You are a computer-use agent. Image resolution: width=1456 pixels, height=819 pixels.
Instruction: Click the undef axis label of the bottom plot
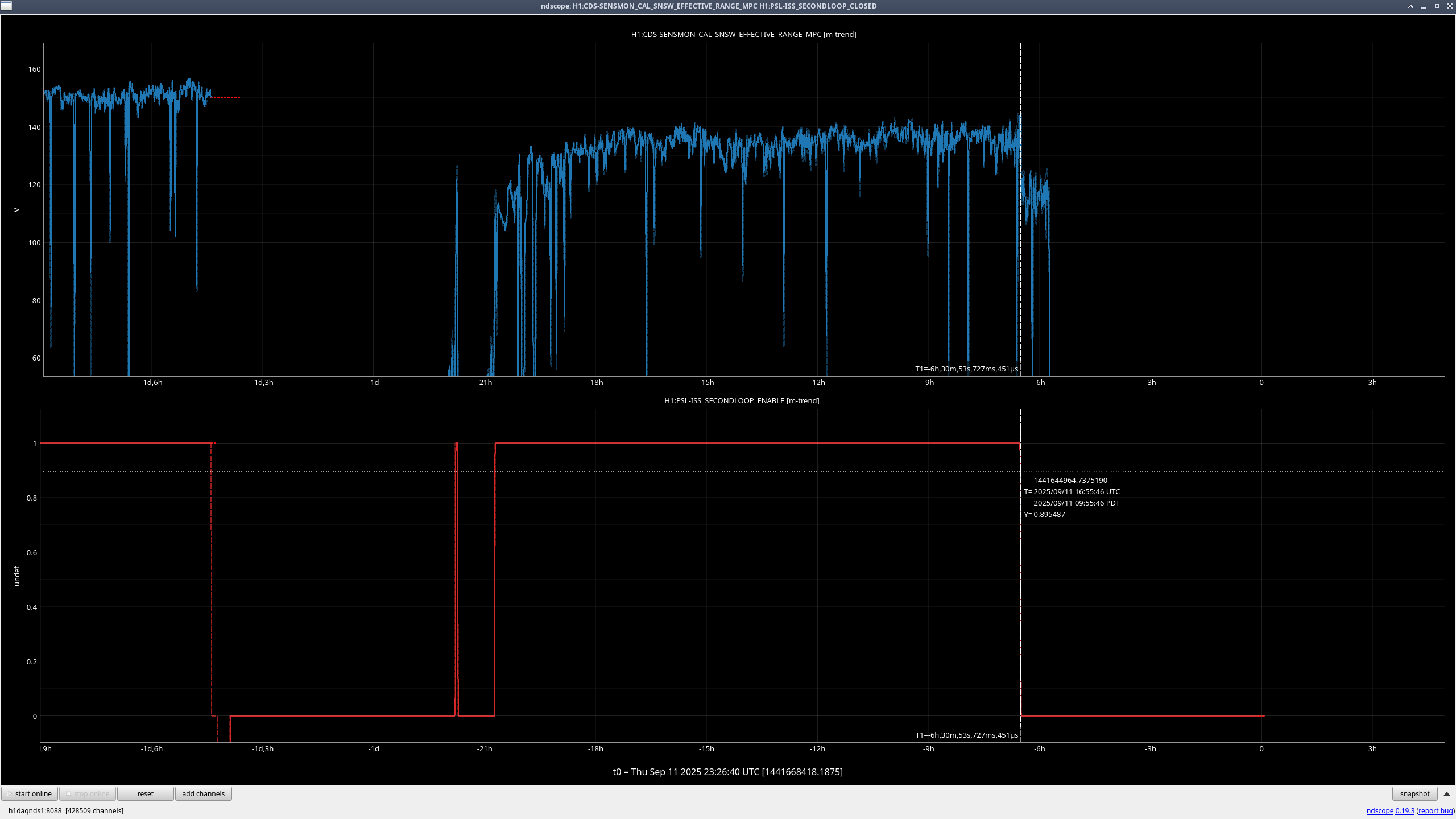pos(16,576)
